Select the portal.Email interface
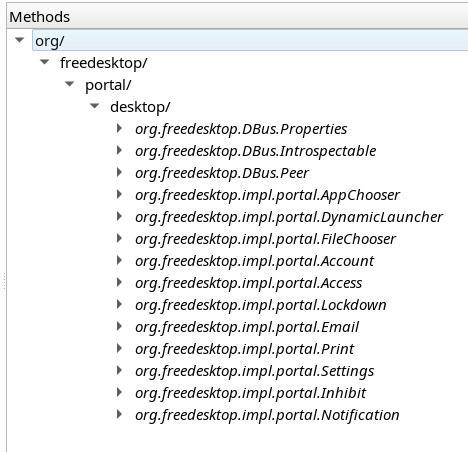 tap(247, 327)
